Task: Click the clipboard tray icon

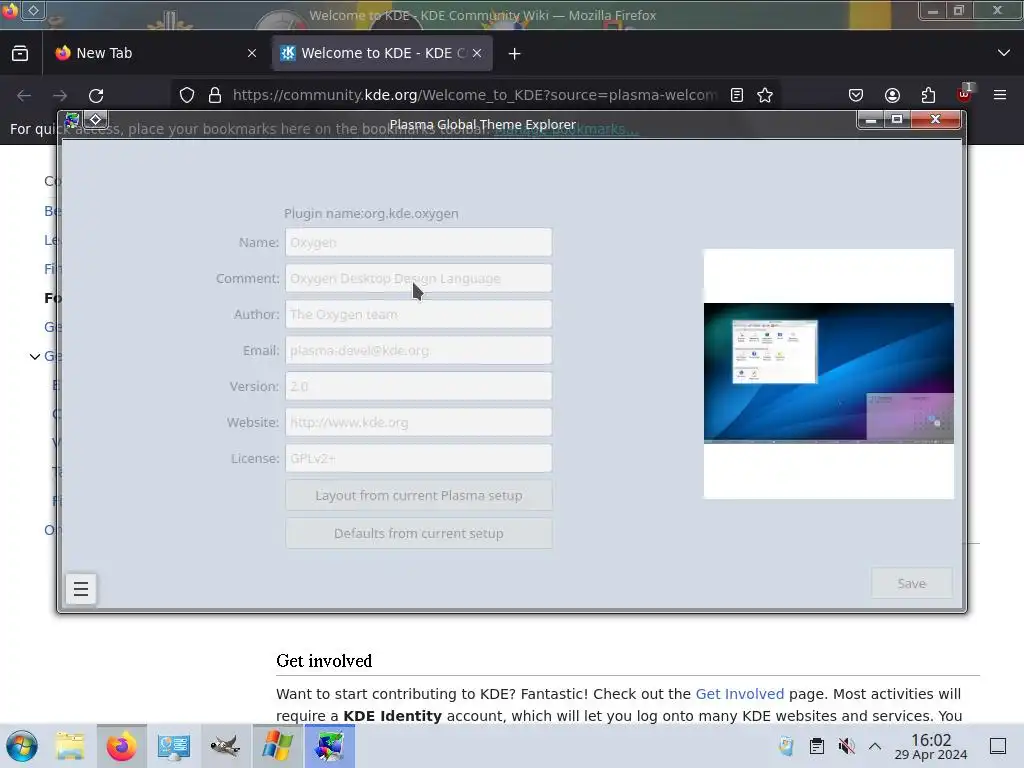Action: point(816,746)
